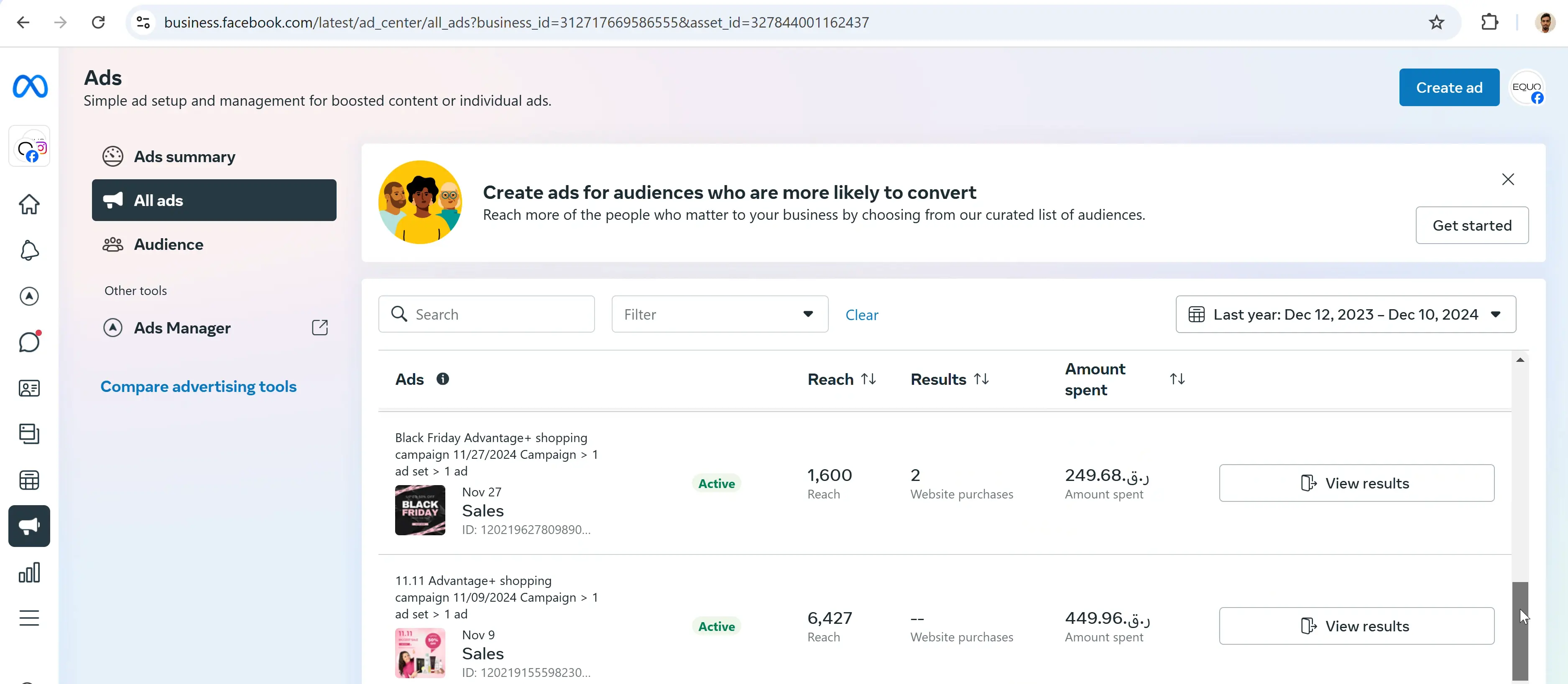
Task: Click the Black Friday ad thumbnail
Action: (x=420, y=509)
